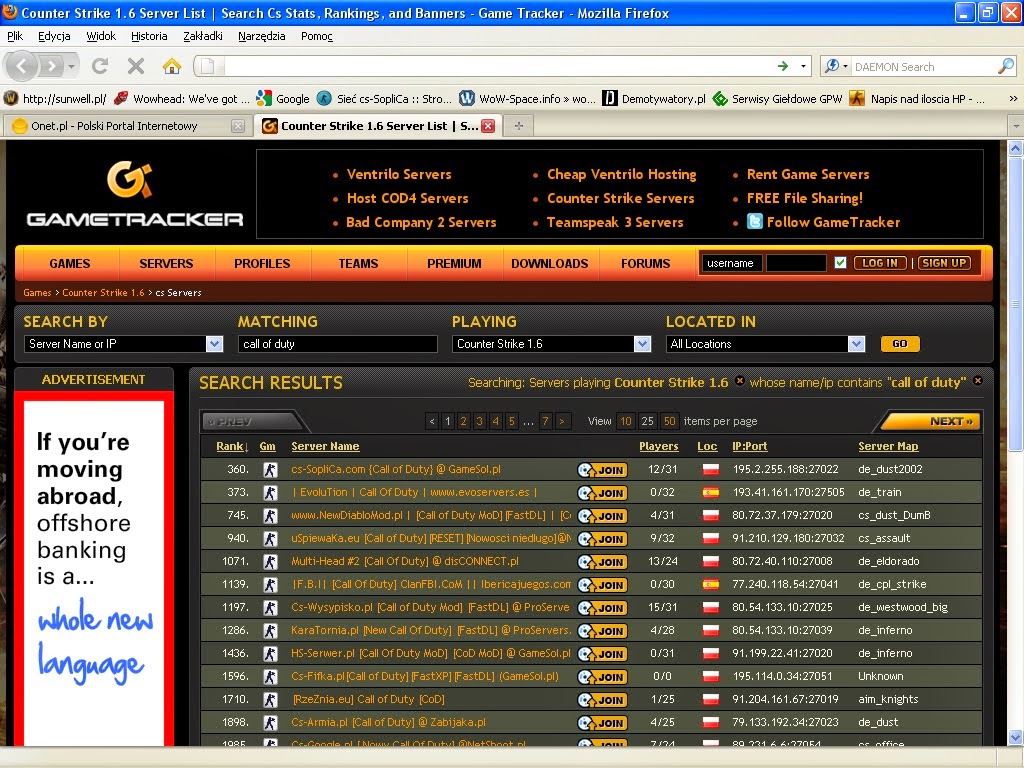The image size is (1024, 768).
Task: Open the Plik menu
Action: click(14, 37)
